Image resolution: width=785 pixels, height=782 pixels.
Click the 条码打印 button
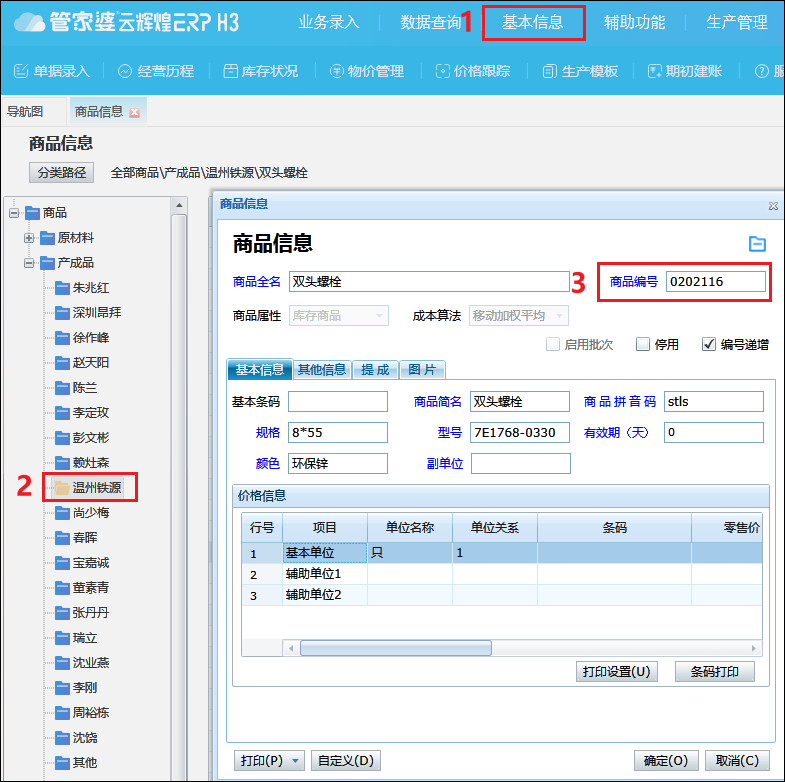(714, 671)
